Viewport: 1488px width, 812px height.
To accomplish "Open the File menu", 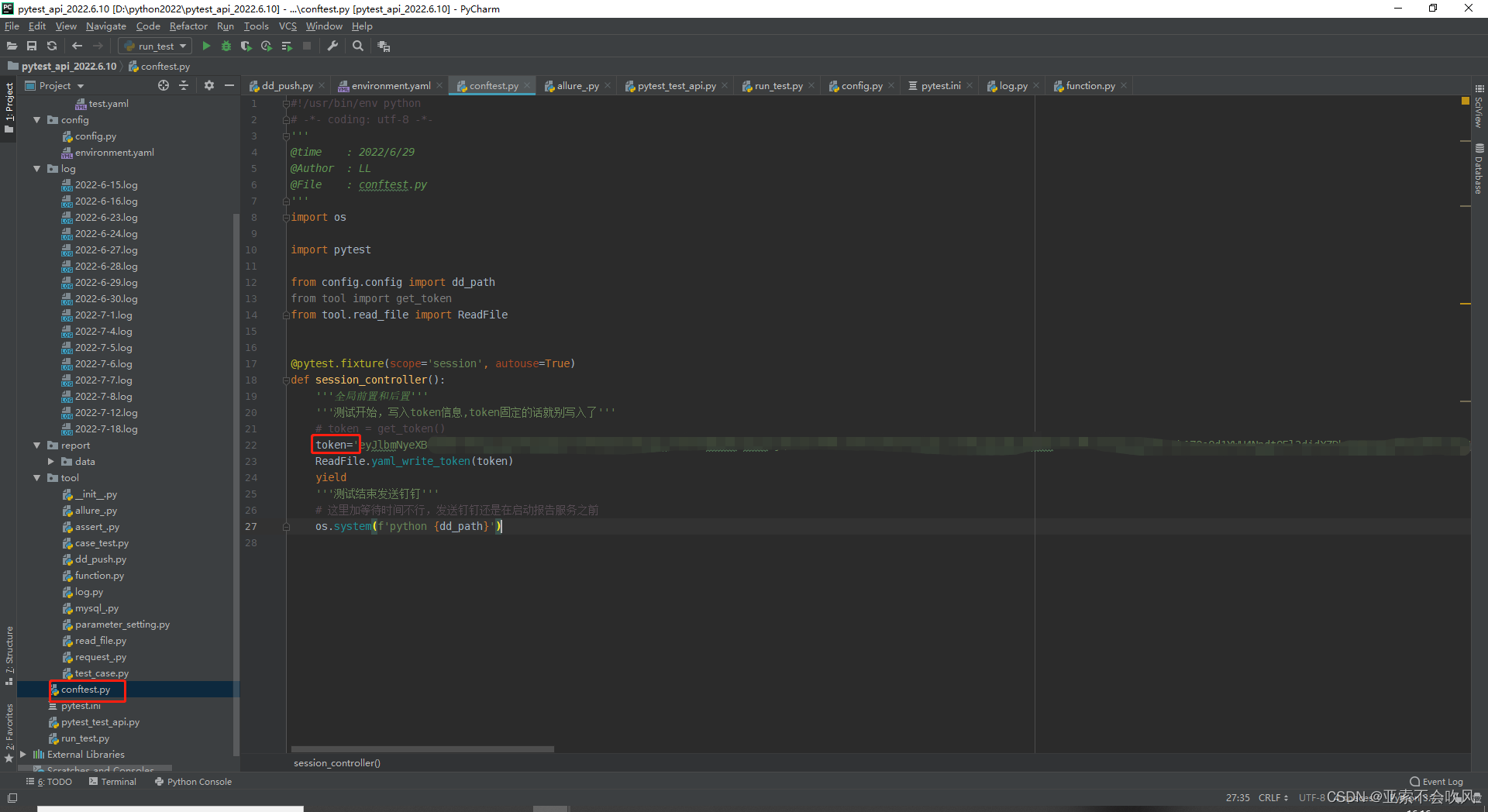I will (12, 26).
